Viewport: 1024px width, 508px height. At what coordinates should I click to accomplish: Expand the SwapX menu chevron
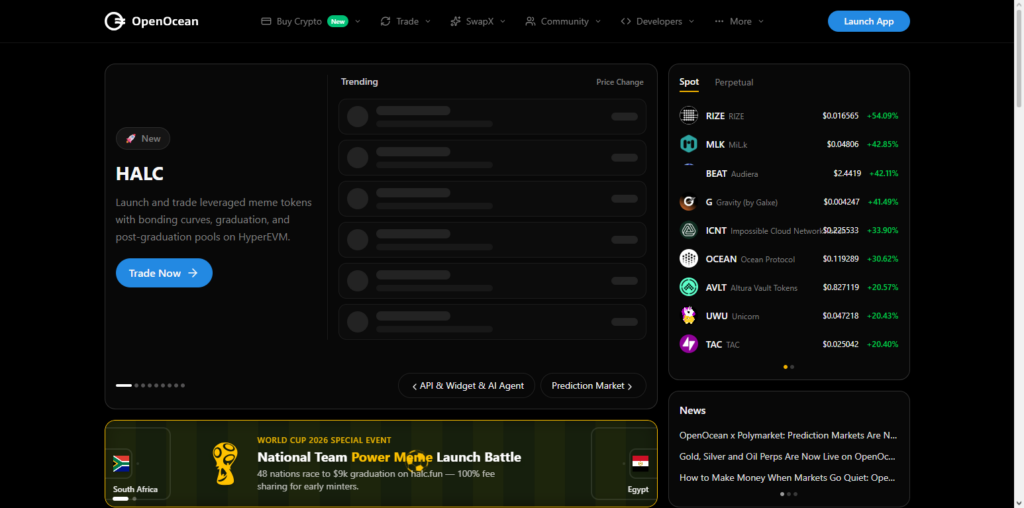coord(502,22)
